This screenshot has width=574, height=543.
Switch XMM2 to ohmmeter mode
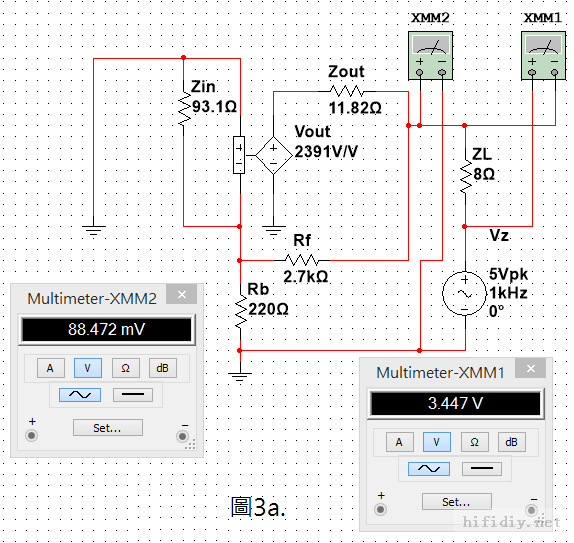[125, 368]
